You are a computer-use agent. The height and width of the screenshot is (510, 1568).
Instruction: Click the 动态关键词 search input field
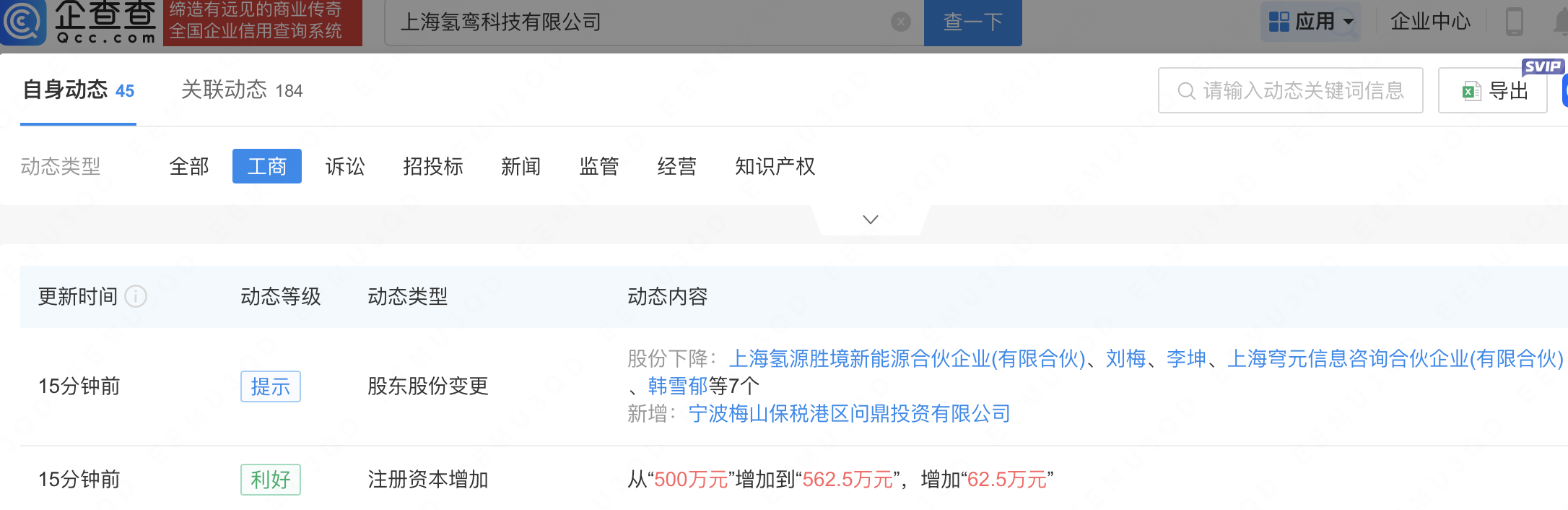pyautogui.click(x=1299, y=90)
